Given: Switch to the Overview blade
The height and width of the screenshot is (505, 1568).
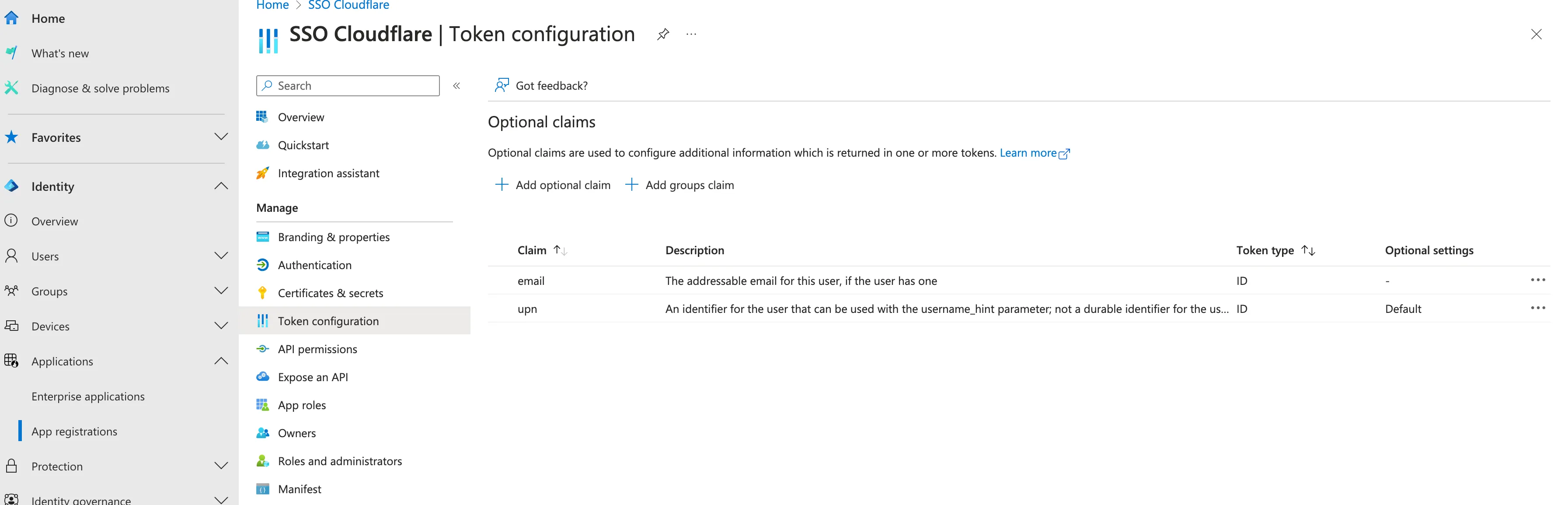Looking at the screenshot, I should click(x=301, y=116).
